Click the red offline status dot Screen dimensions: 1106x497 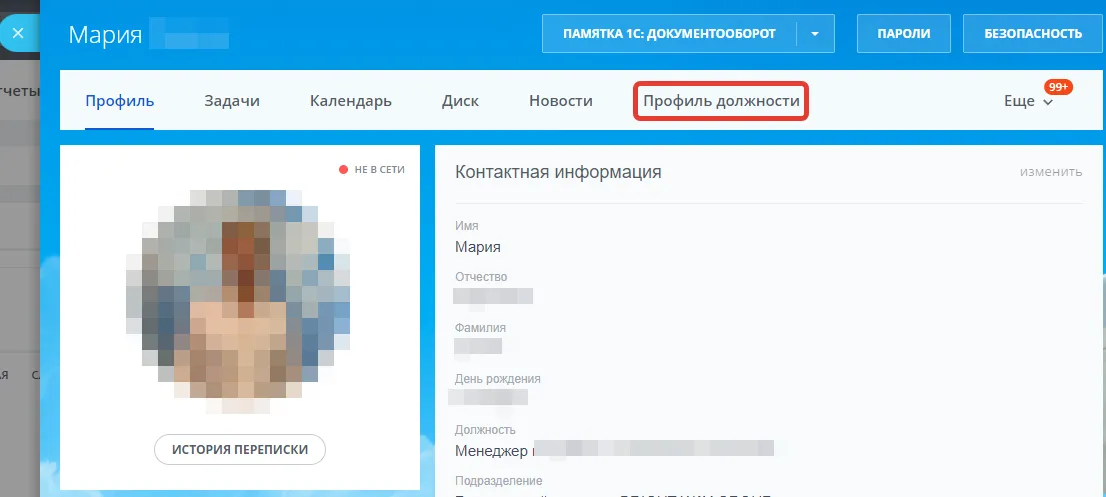[x=343, y=170]
